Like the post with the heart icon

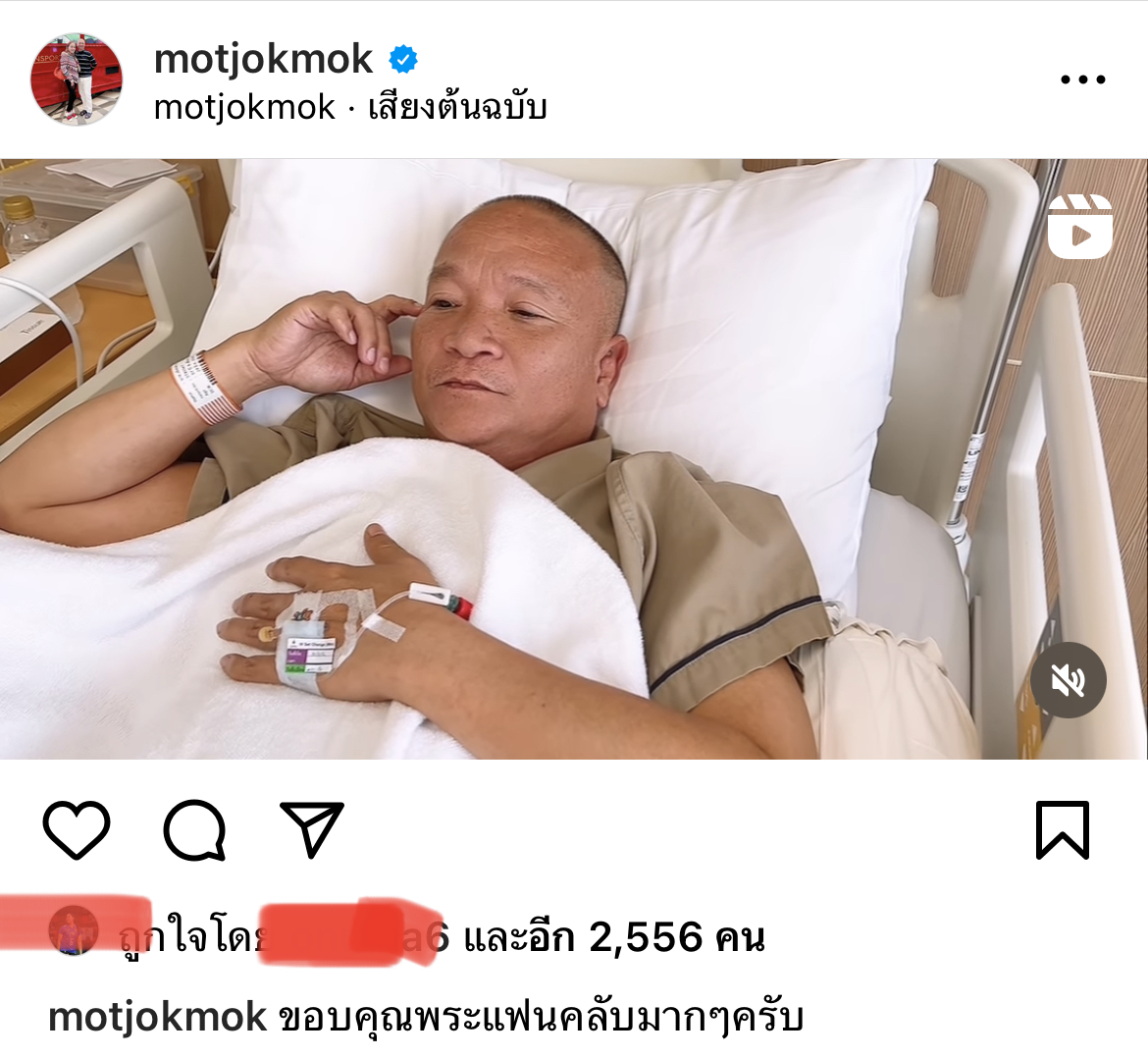[77, 830]
